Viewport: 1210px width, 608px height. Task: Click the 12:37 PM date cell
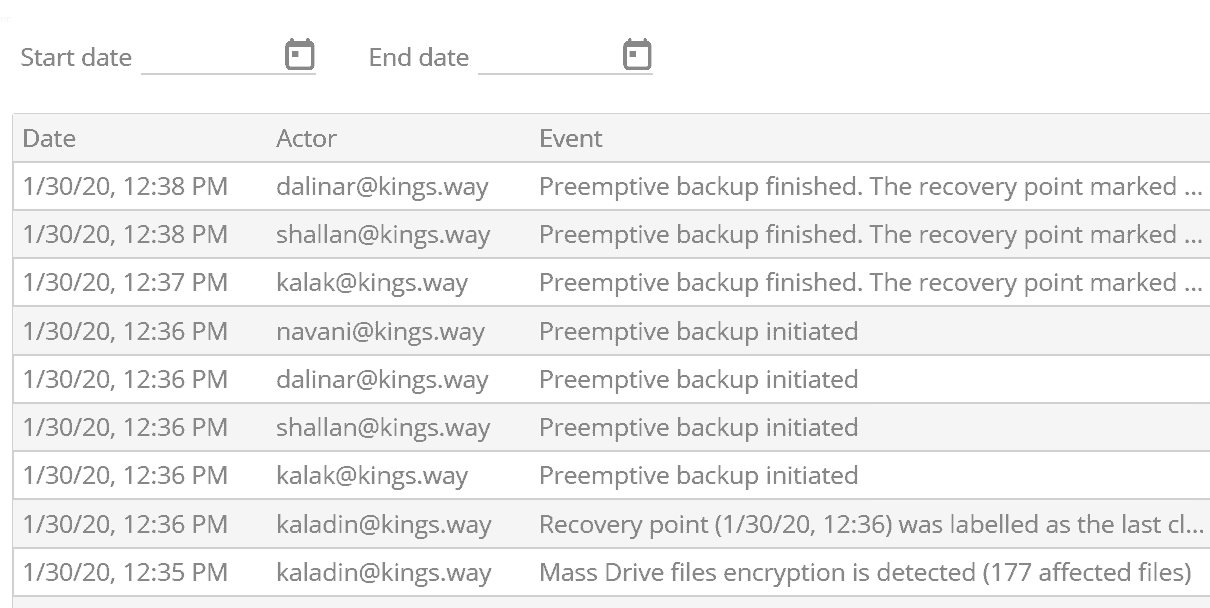coord(125,283)
